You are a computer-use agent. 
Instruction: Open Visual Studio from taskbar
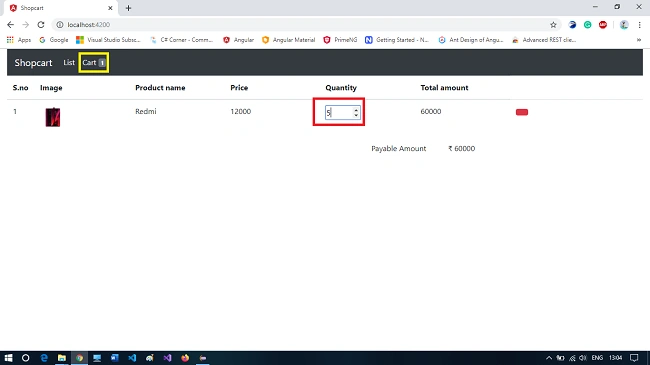tap(167, 358)
